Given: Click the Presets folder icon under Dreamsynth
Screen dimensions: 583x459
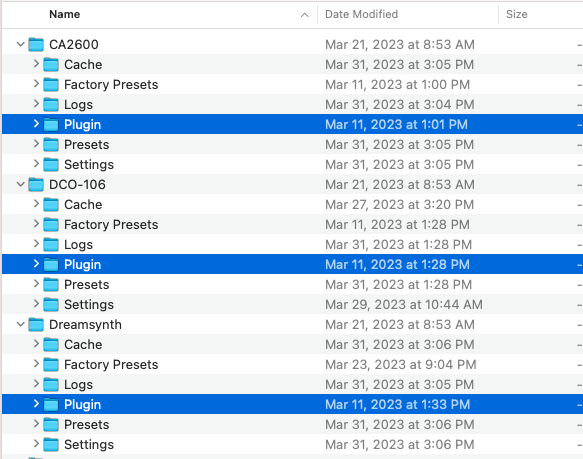Looking at the screenshot, I should pos(51,425).
